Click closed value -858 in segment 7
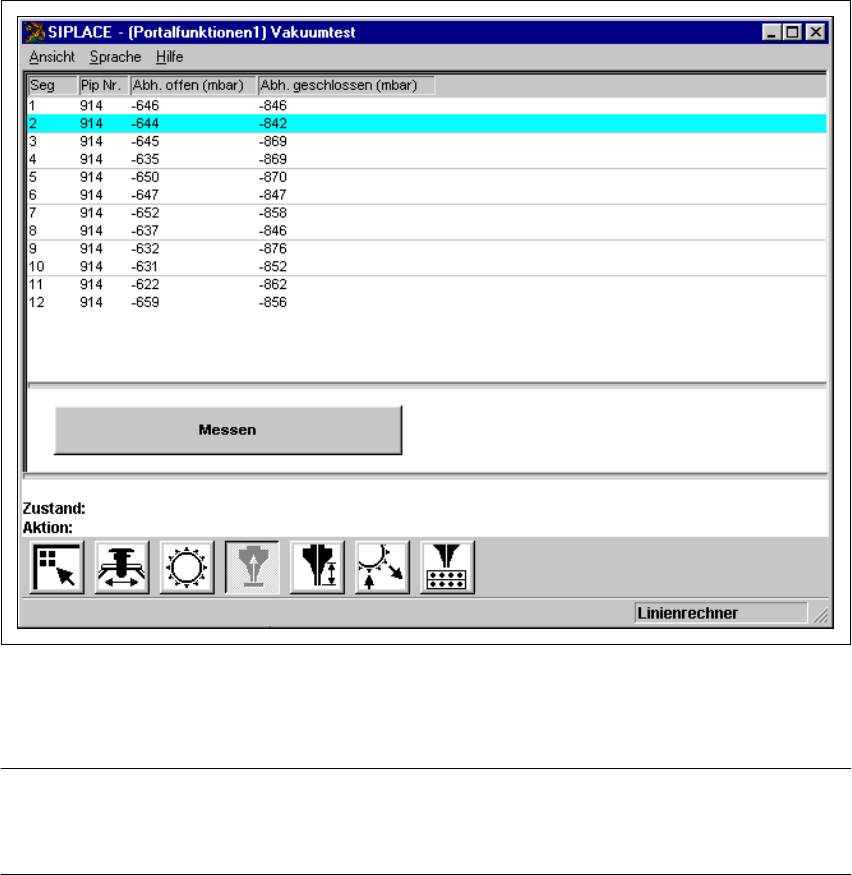 (x=273, y=213)
